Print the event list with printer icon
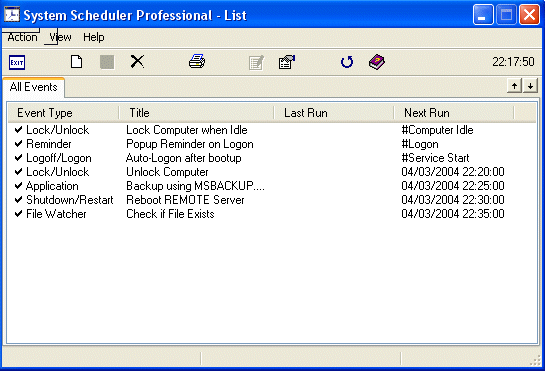 (197, 61)
